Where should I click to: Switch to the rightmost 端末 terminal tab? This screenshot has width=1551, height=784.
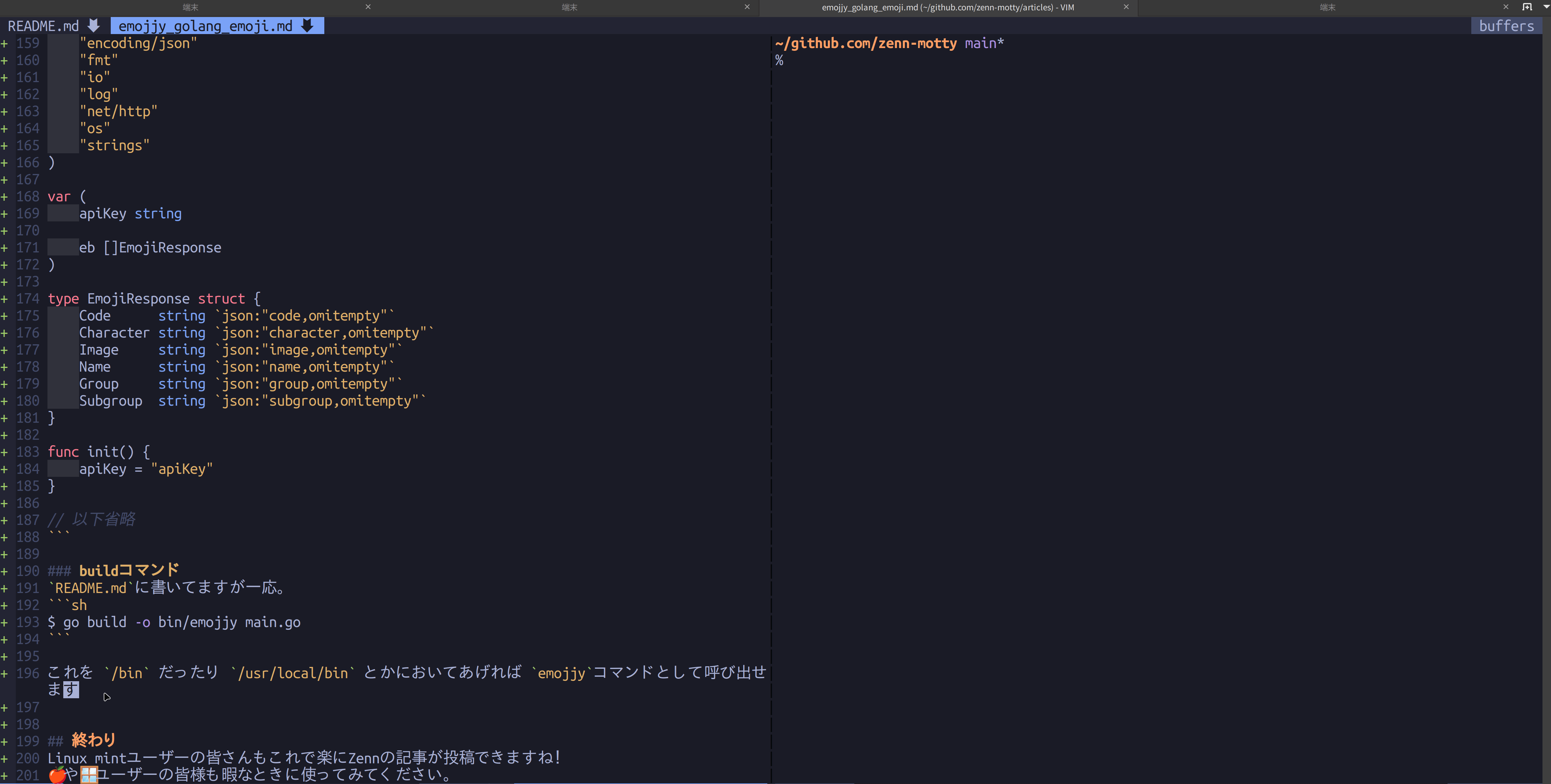pos(1328,7)
